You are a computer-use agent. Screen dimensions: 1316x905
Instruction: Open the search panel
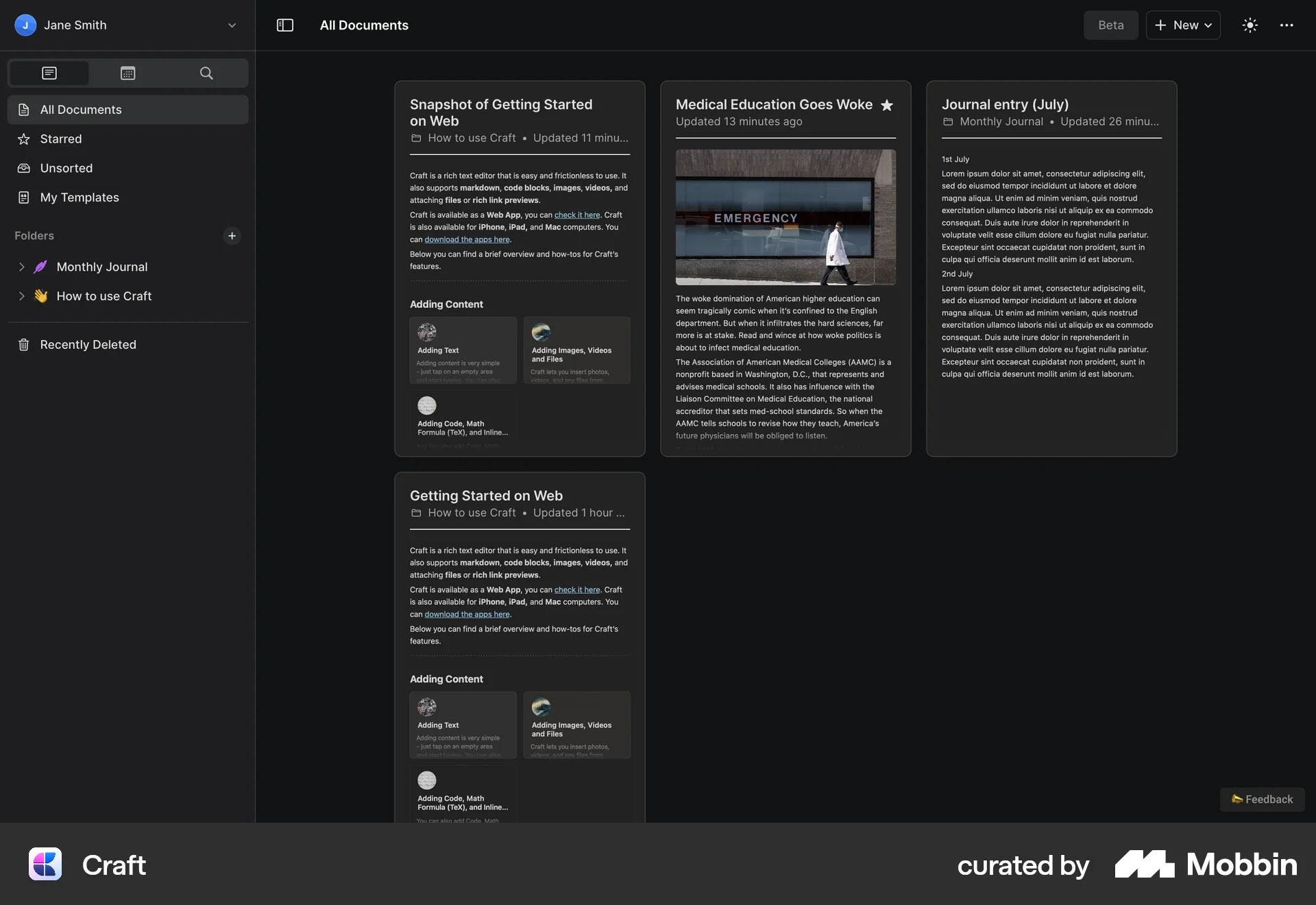pos(206,73)
